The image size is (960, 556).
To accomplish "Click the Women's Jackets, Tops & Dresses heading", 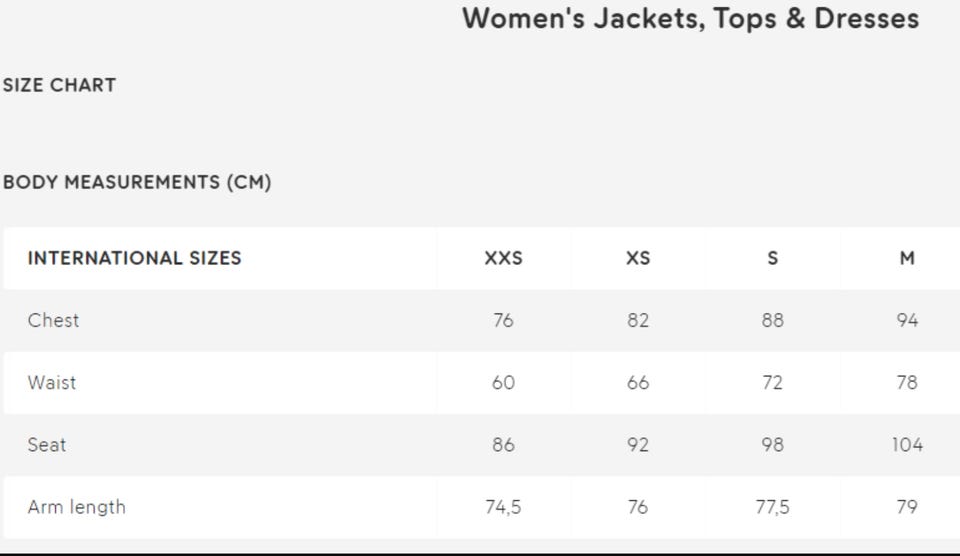I will click(690, 18).
